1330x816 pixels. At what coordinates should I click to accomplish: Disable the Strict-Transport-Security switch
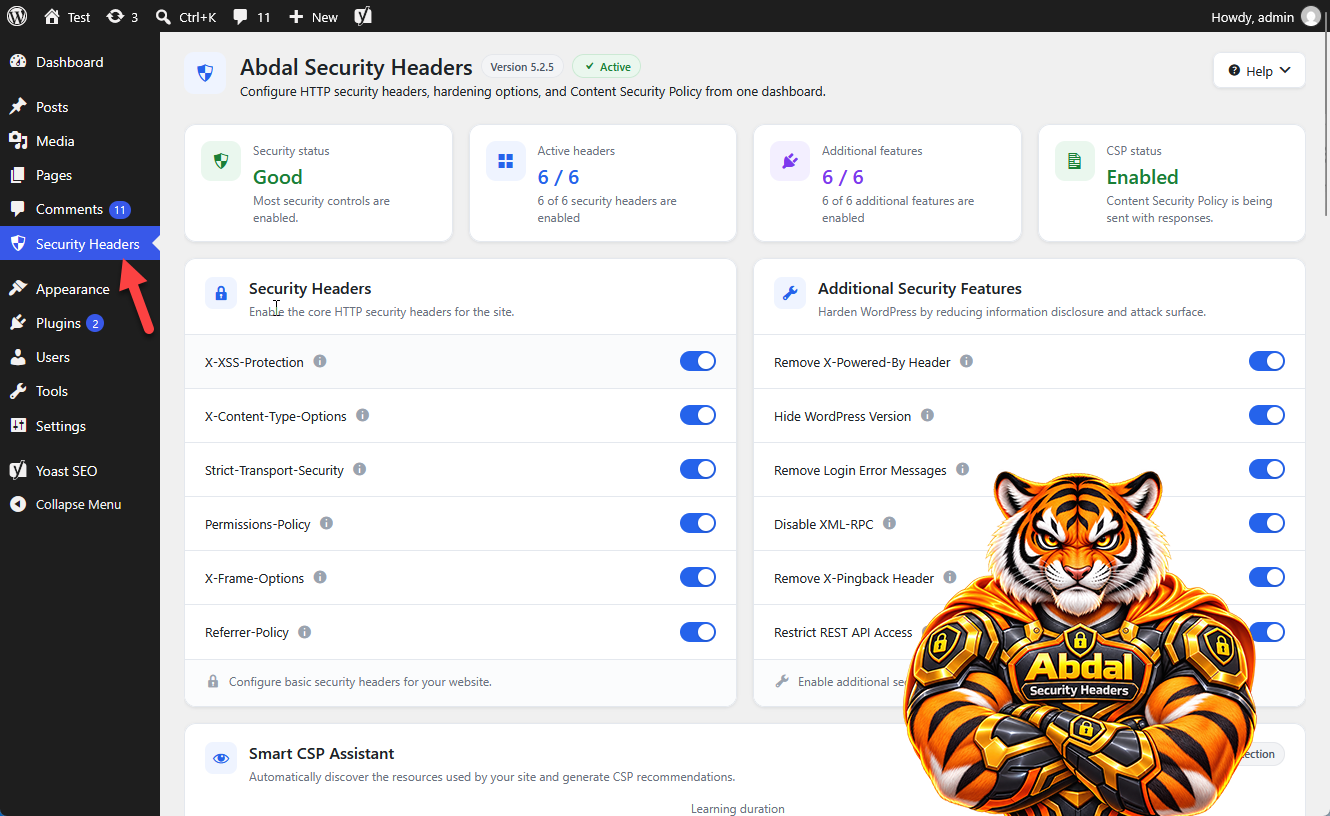click(x=698, y=469)
